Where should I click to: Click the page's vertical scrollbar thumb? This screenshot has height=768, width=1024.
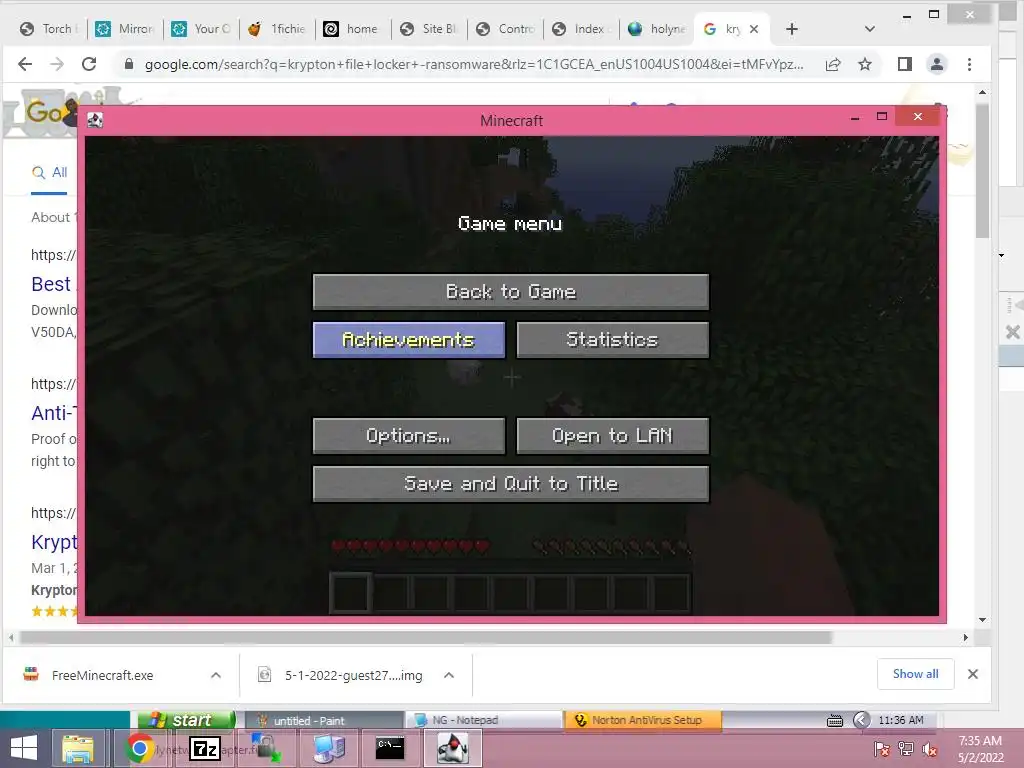coord(982,171)
